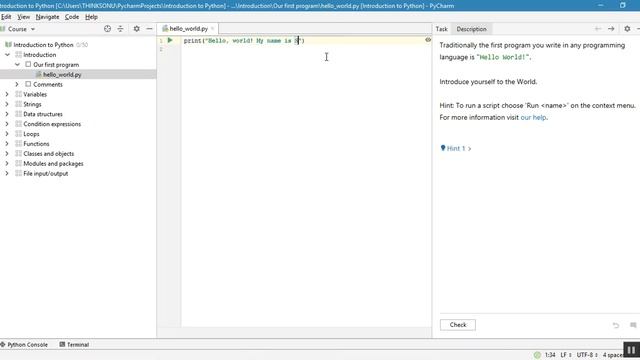Click the collapse all icon in Course panel

coord(120,29)
